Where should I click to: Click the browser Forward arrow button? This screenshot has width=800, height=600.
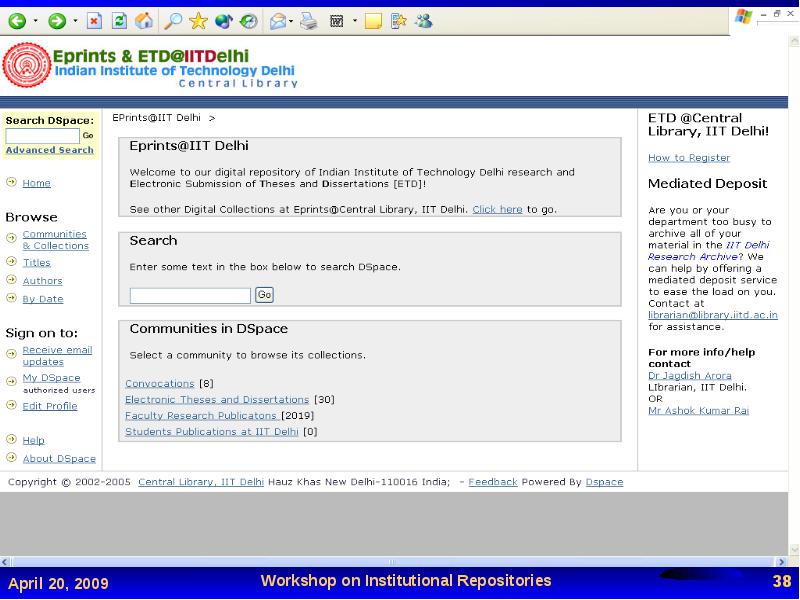pyautogui.click(x=57, y=21)
